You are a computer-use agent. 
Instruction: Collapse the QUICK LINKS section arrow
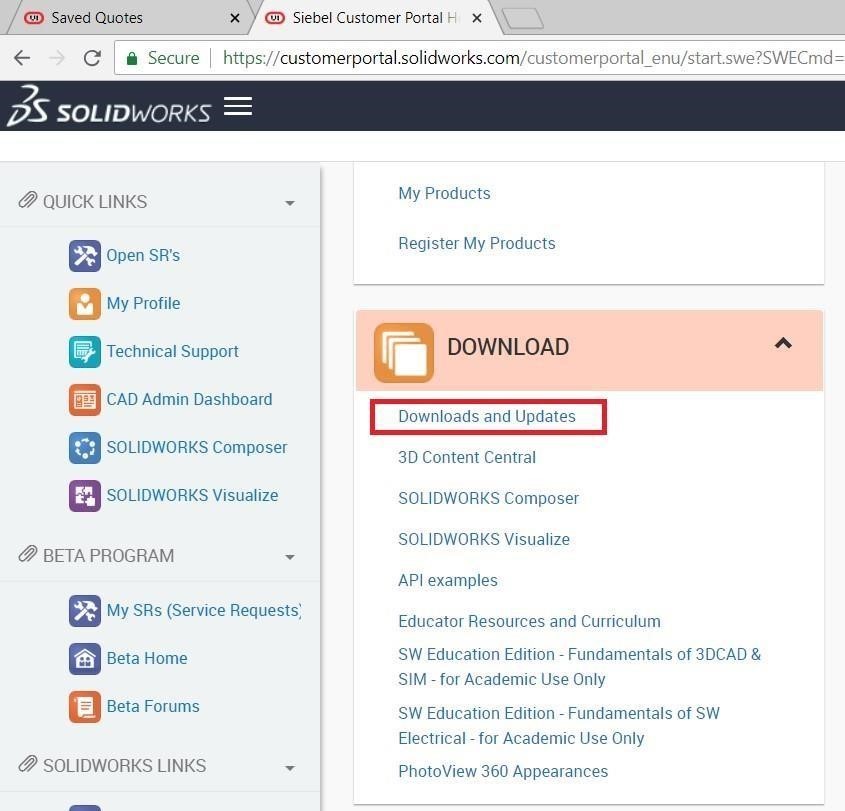point(290,203)
